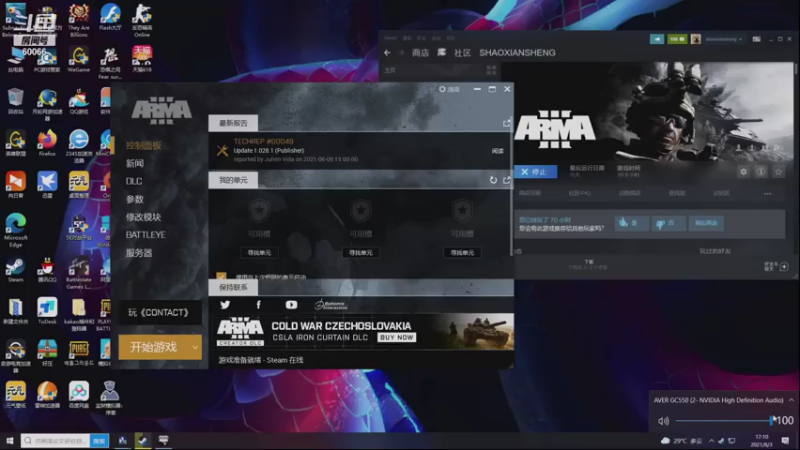800x450 pixels.
Task: Open the taskbar clock and date
Action: (x=761, y=440)
